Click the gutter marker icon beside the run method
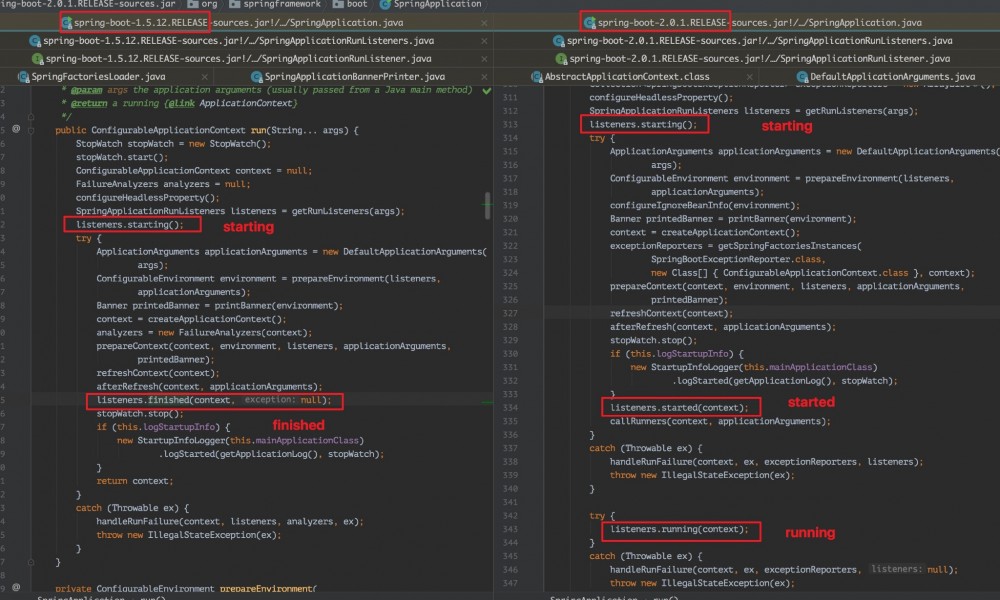This screenshot has height=600, width=1000. [x=15, y=128]
